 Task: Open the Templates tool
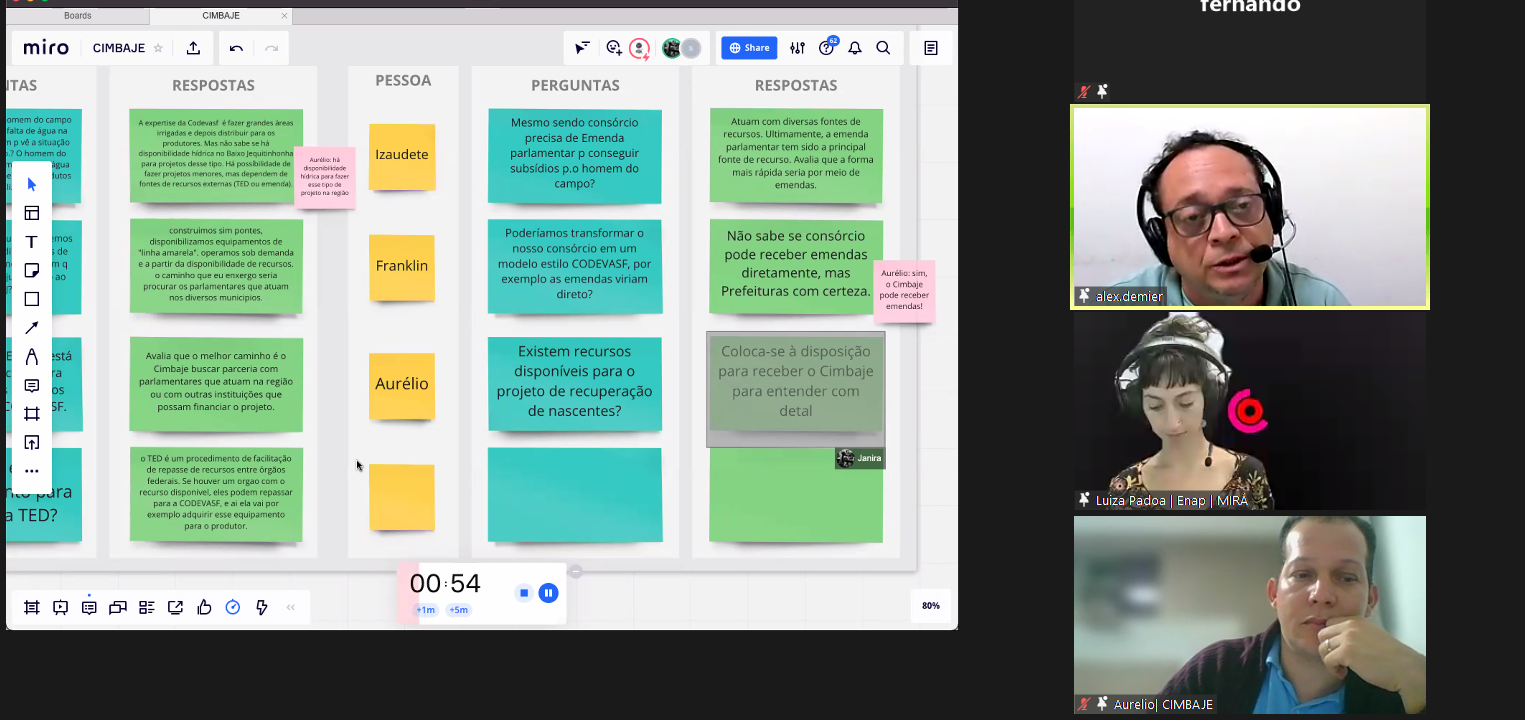click(x=31, y=213)
